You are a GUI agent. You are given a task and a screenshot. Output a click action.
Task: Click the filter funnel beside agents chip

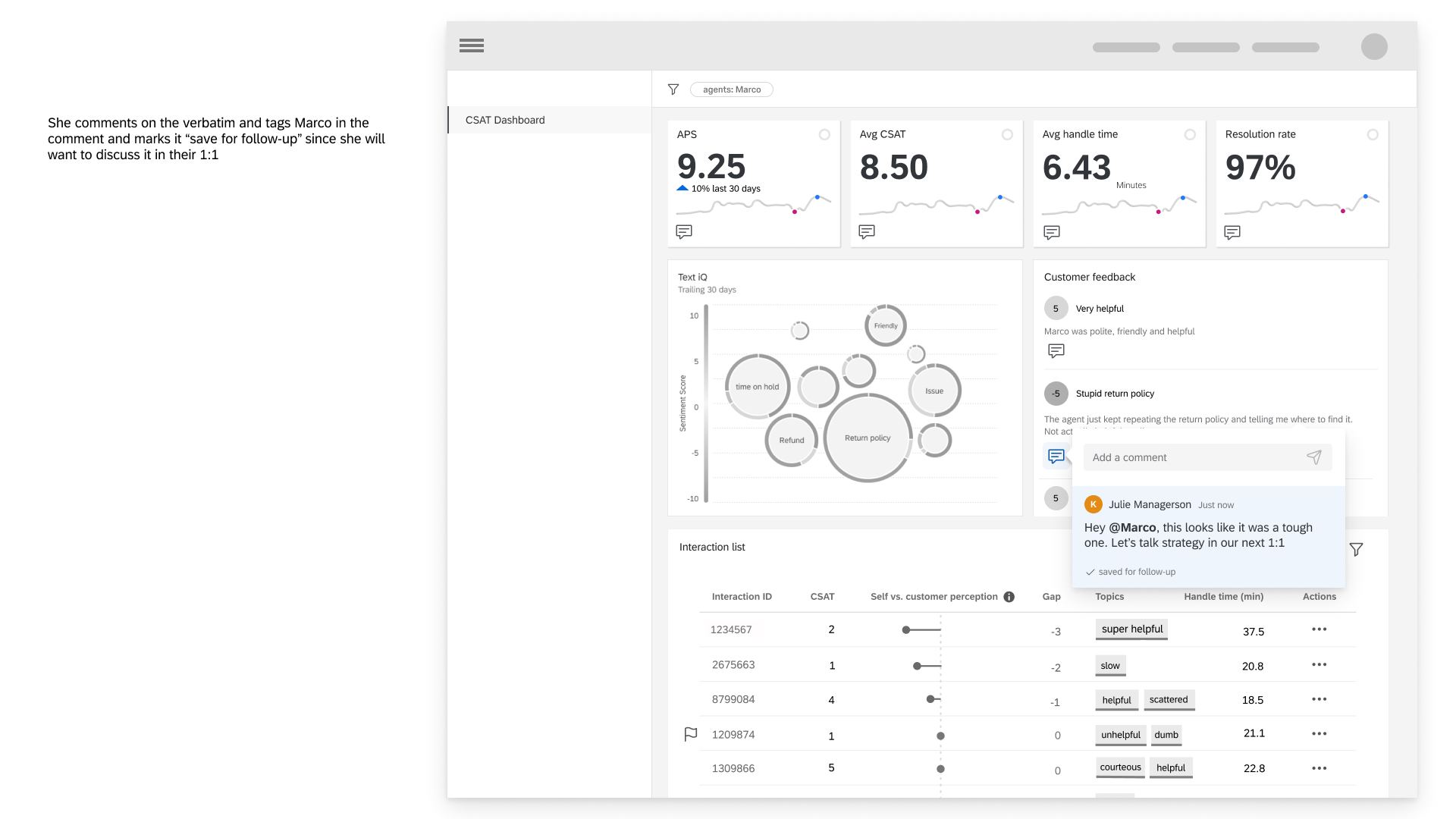click(x=673, y=89)
